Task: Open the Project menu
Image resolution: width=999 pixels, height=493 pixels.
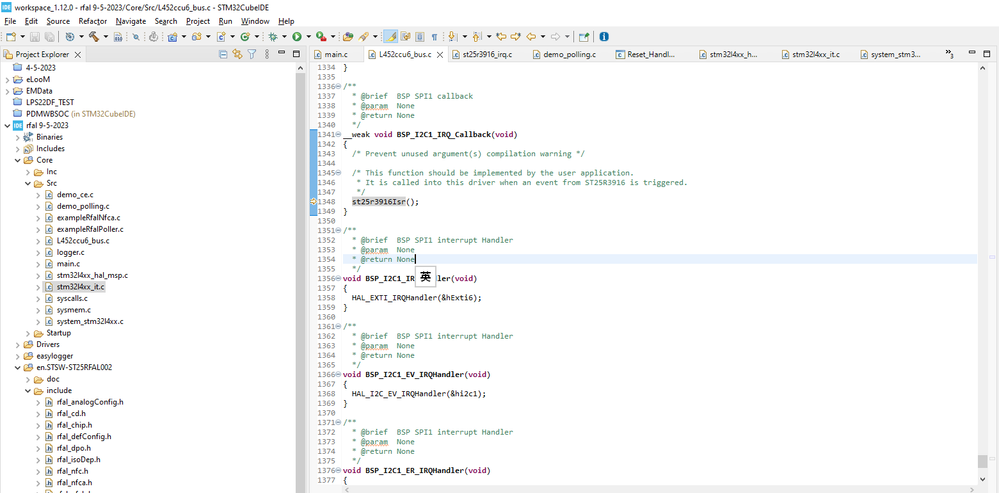Action: coord(198,21)
